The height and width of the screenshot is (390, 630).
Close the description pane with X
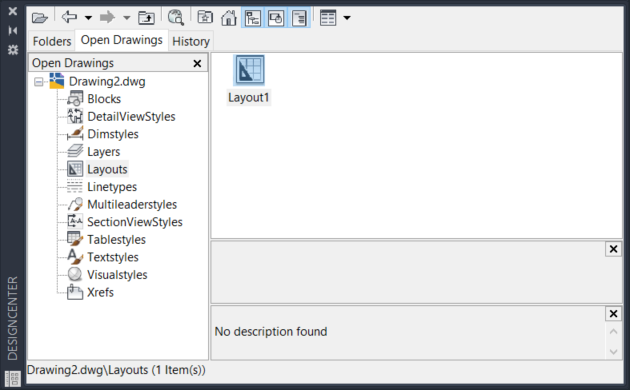click(613, 314)
